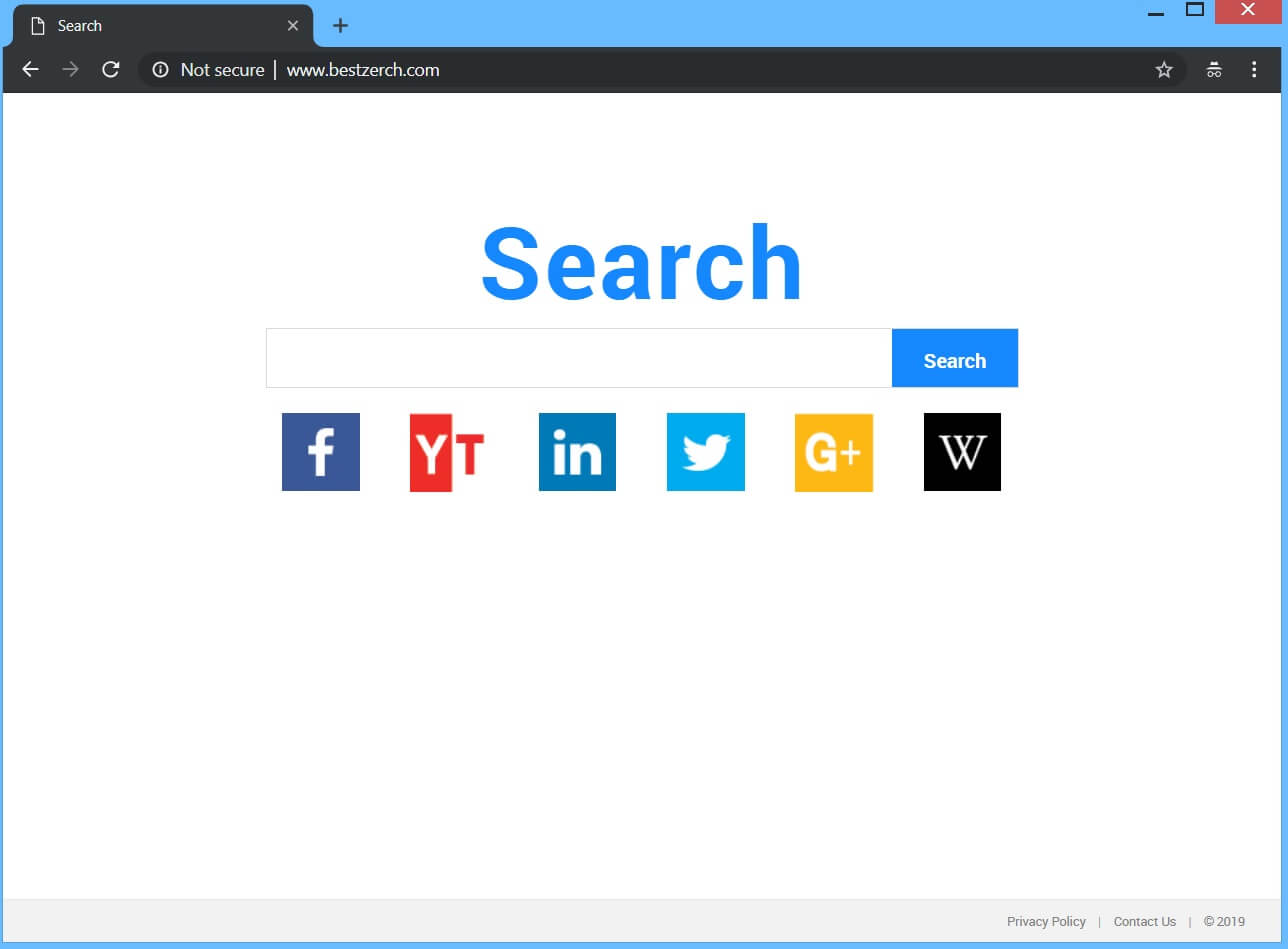The height and width of the screenshot is (949, 1288).
Task: Close the Search tab
Action: click(293, 26)
